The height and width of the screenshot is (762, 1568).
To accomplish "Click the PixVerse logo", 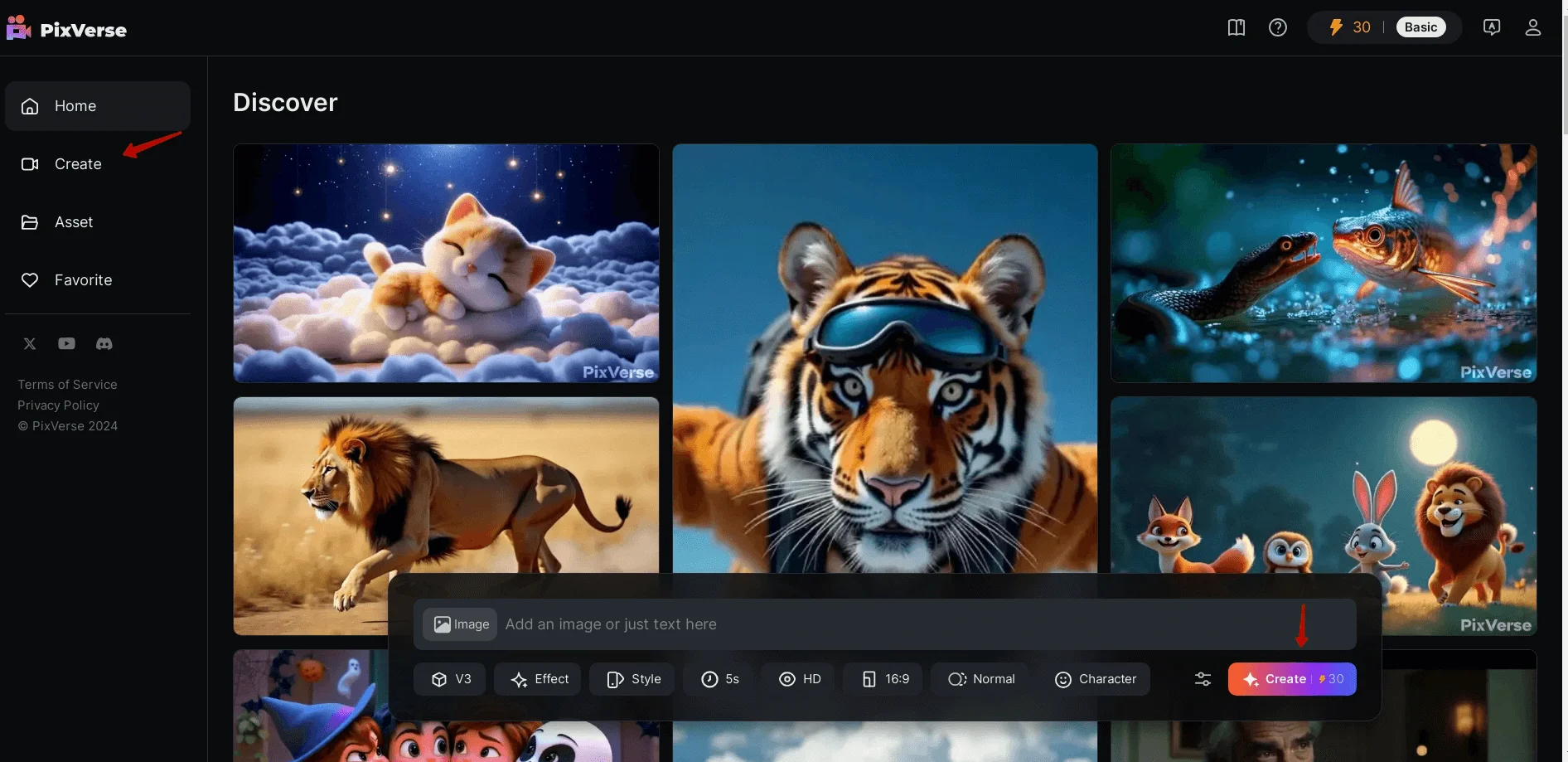I will (x=66, y=29).
